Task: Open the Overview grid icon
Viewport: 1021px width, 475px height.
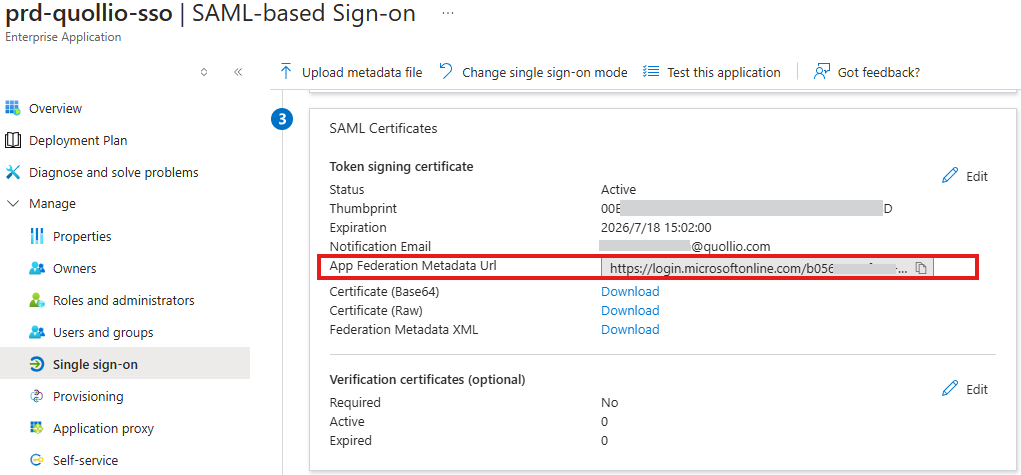Action: click(13, 108)
